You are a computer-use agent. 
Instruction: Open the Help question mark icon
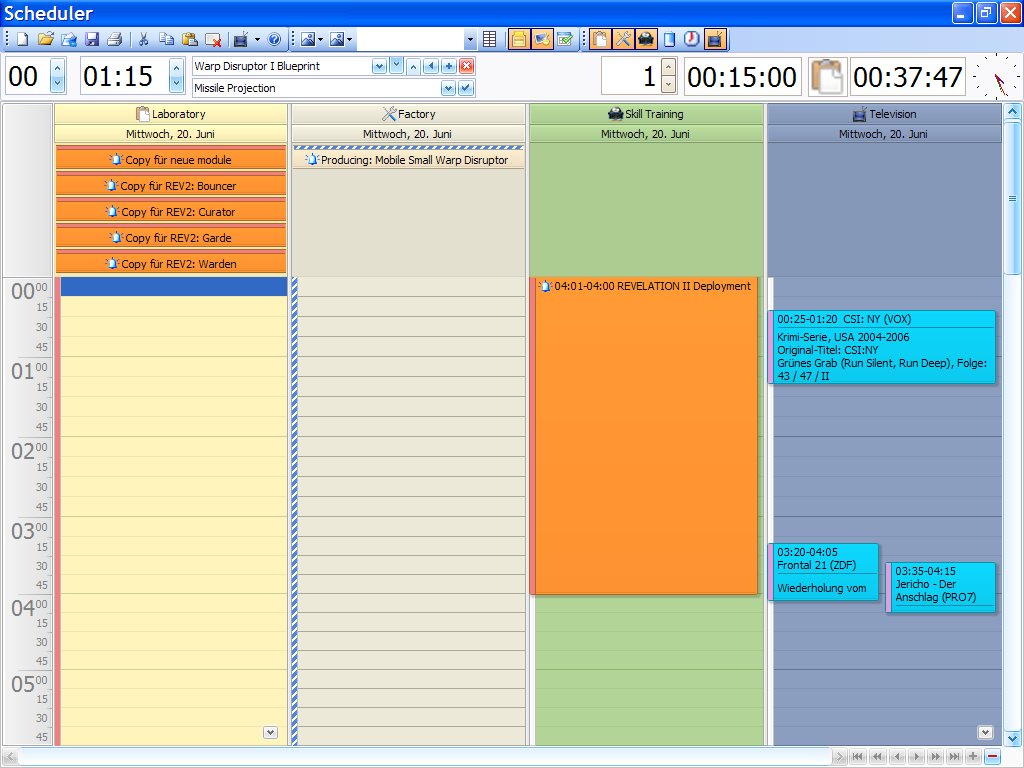pyautogui.click(x=274, y=40)
